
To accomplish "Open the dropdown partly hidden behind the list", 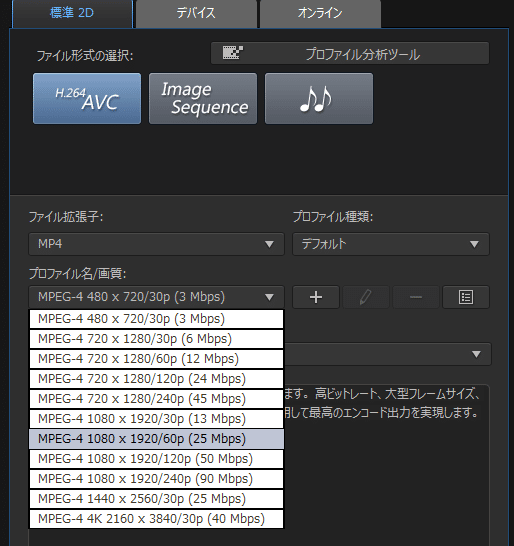I will point(388,354).
